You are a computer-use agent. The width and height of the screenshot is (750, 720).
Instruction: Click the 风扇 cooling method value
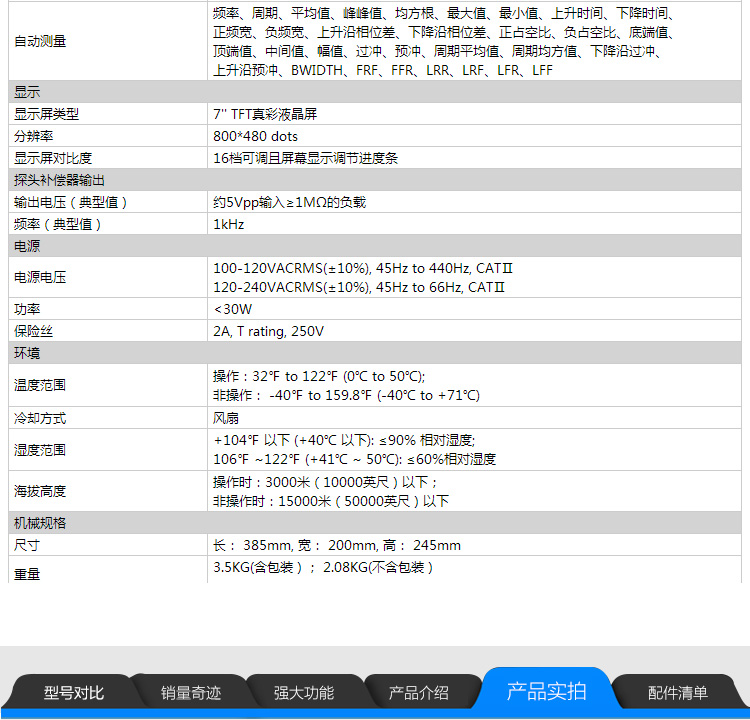(226, 418)
